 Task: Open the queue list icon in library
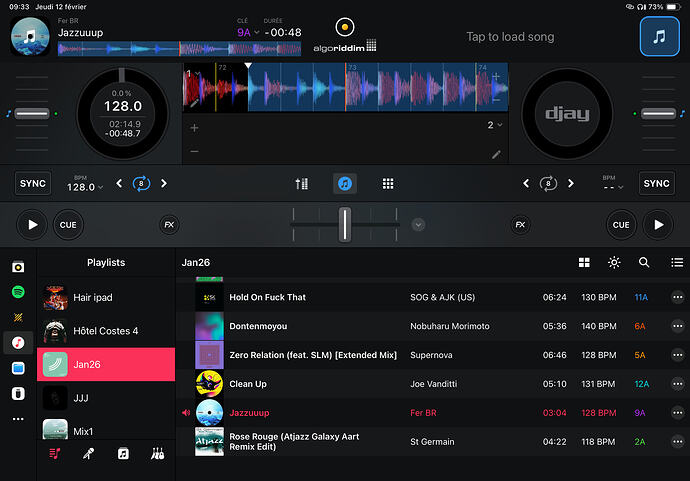click(x=674, y=262)
